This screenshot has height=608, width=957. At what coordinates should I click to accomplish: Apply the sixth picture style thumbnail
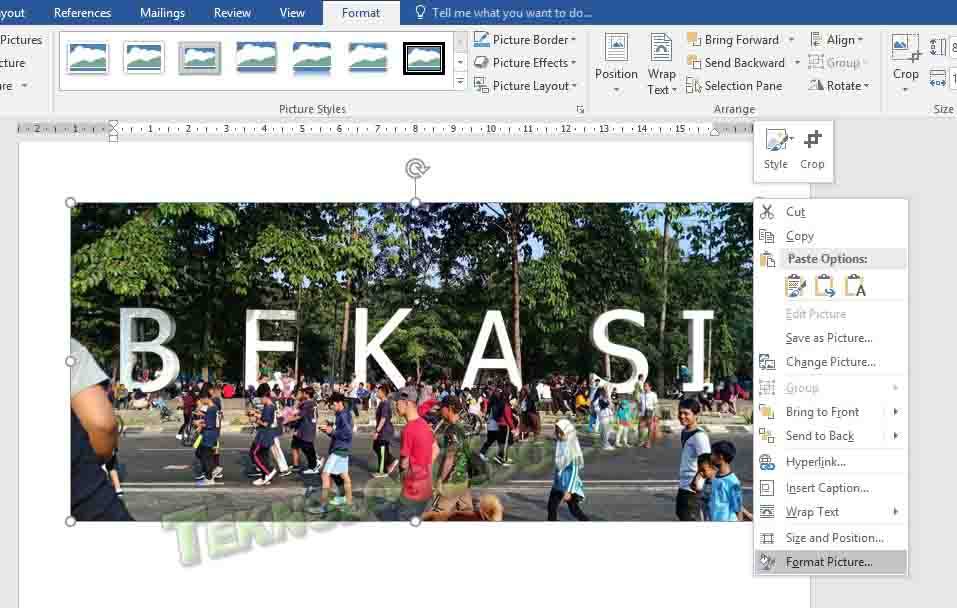point(368,59)
